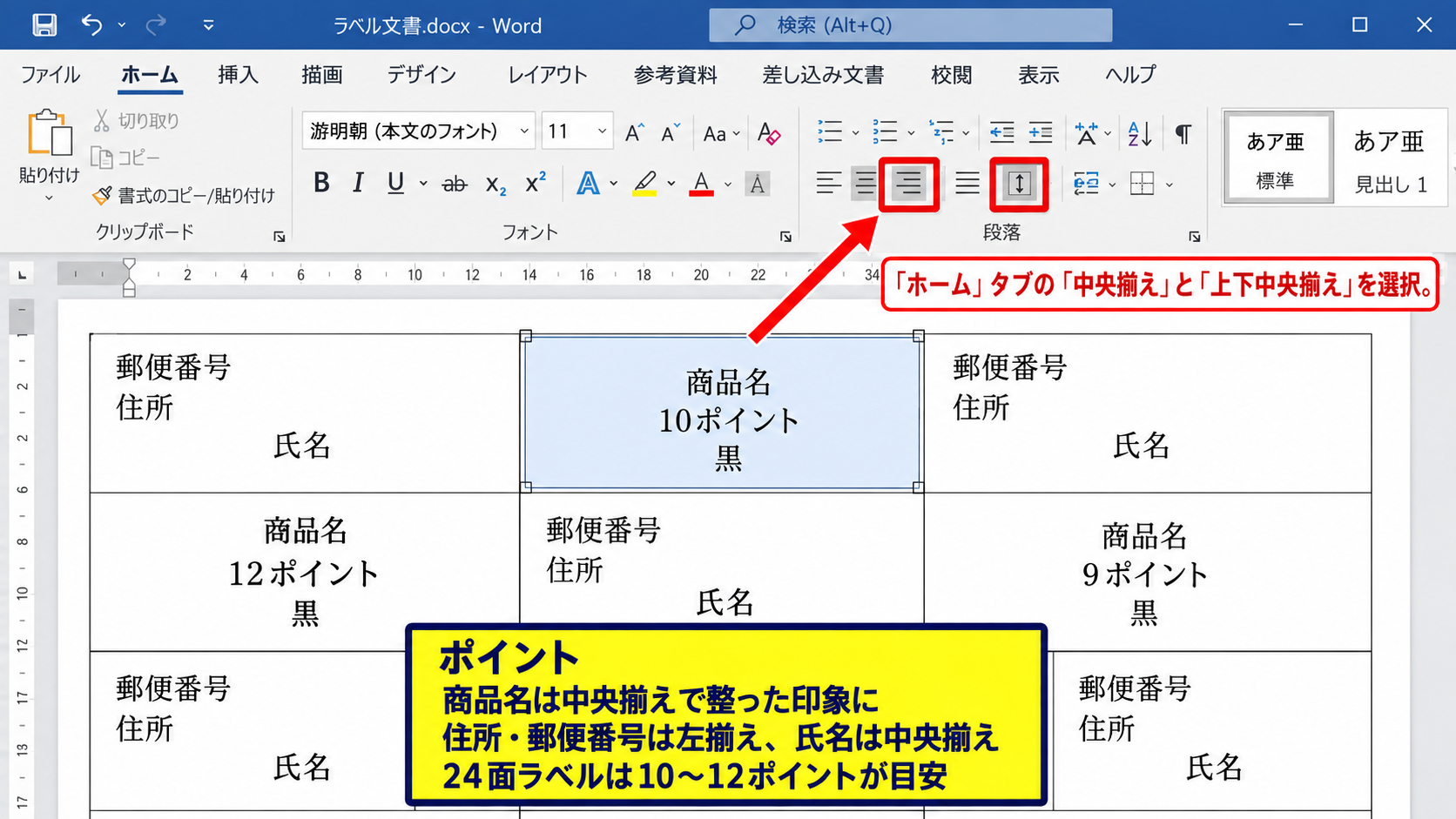Click the 切り取り button
The image size is (1456, 819).
click(137, 121)
